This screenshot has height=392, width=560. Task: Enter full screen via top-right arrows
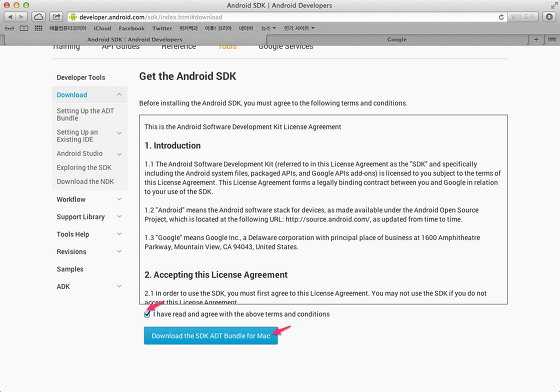554,5
